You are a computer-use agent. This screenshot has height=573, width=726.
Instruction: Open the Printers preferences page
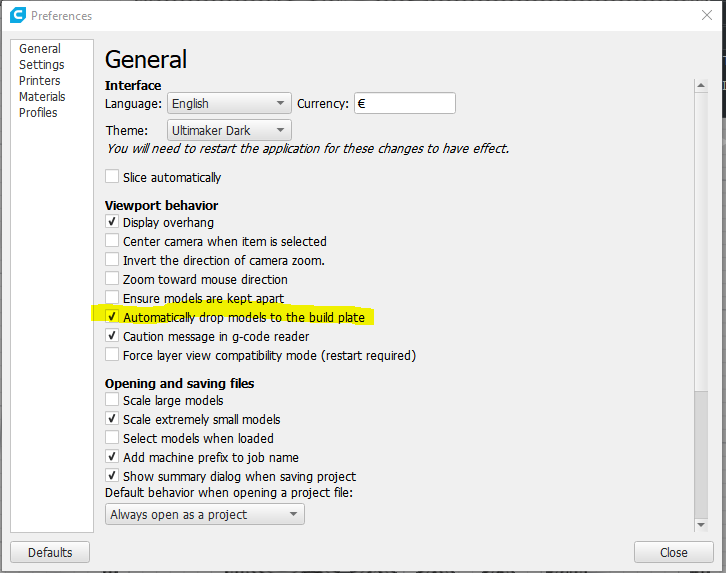pyautogui.click(x=40, y=81)
